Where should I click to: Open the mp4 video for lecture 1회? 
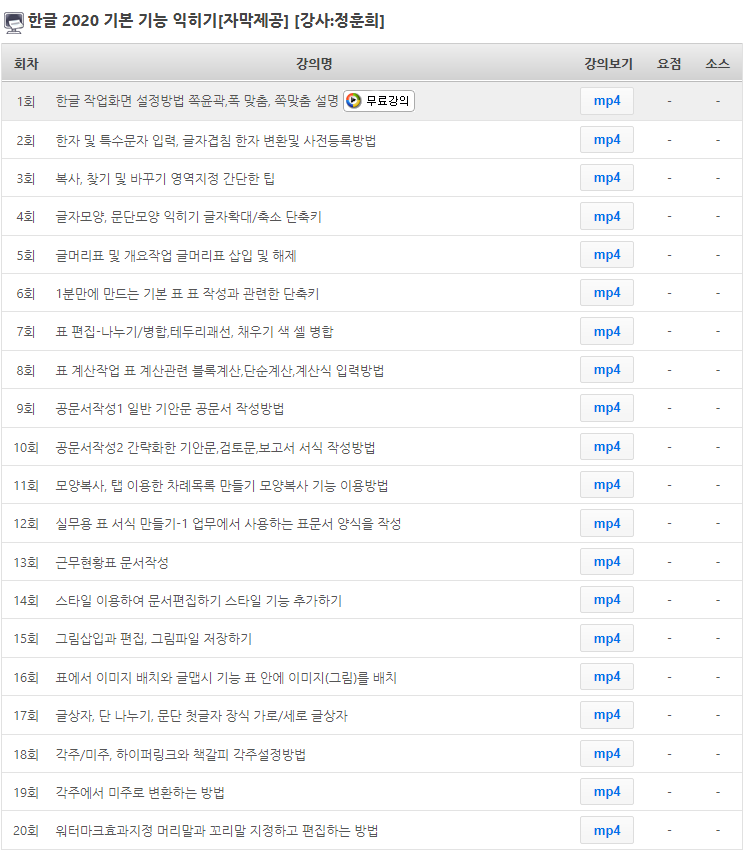(607, 101)
